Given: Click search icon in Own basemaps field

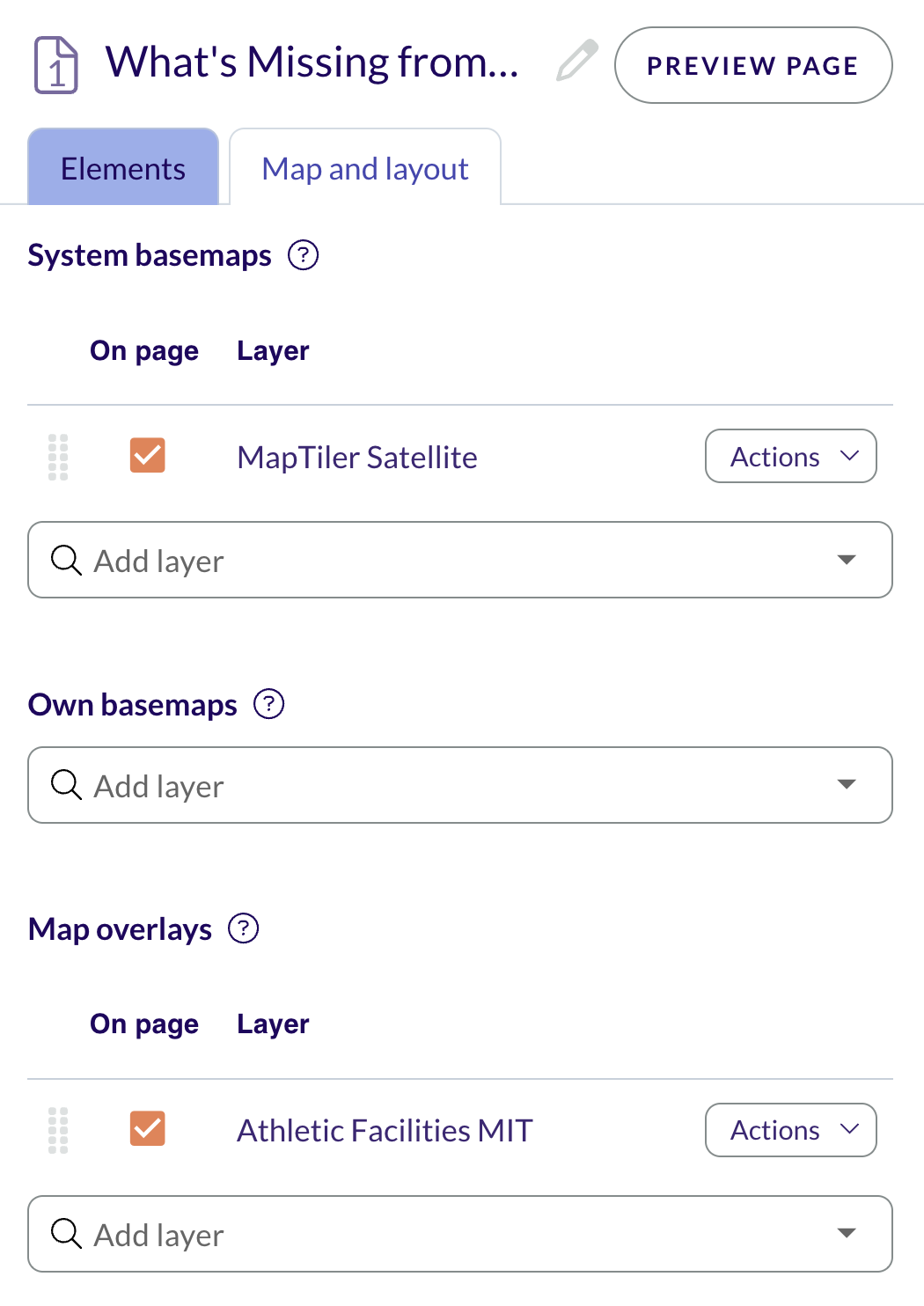Looking at the screenshot, I should point(66,784).
